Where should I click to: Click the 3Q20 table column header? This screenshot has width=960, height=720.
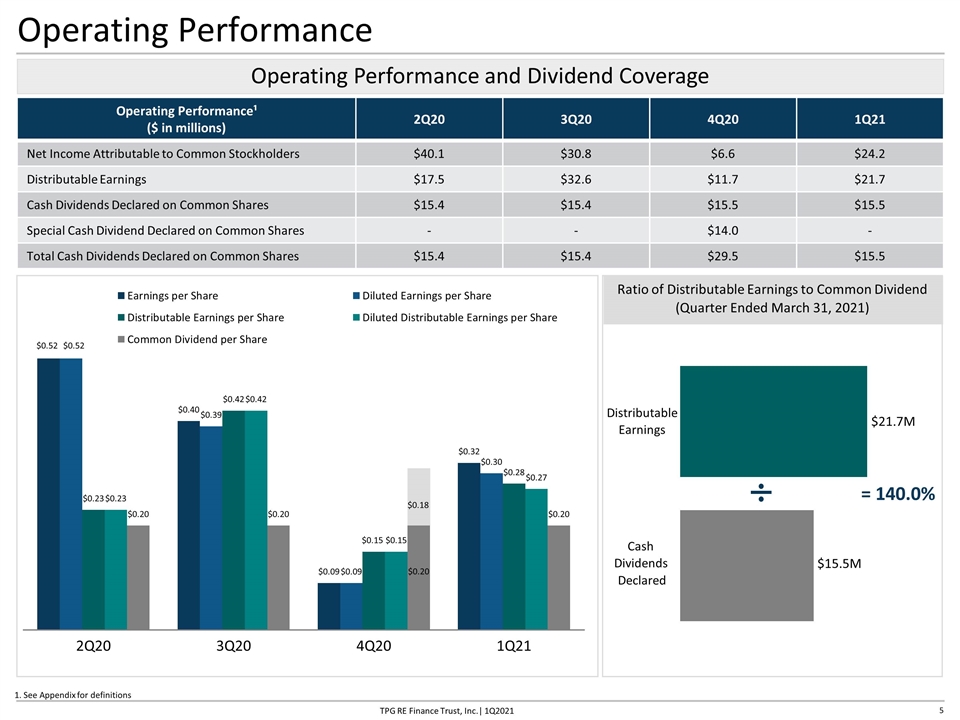(576, 119)
